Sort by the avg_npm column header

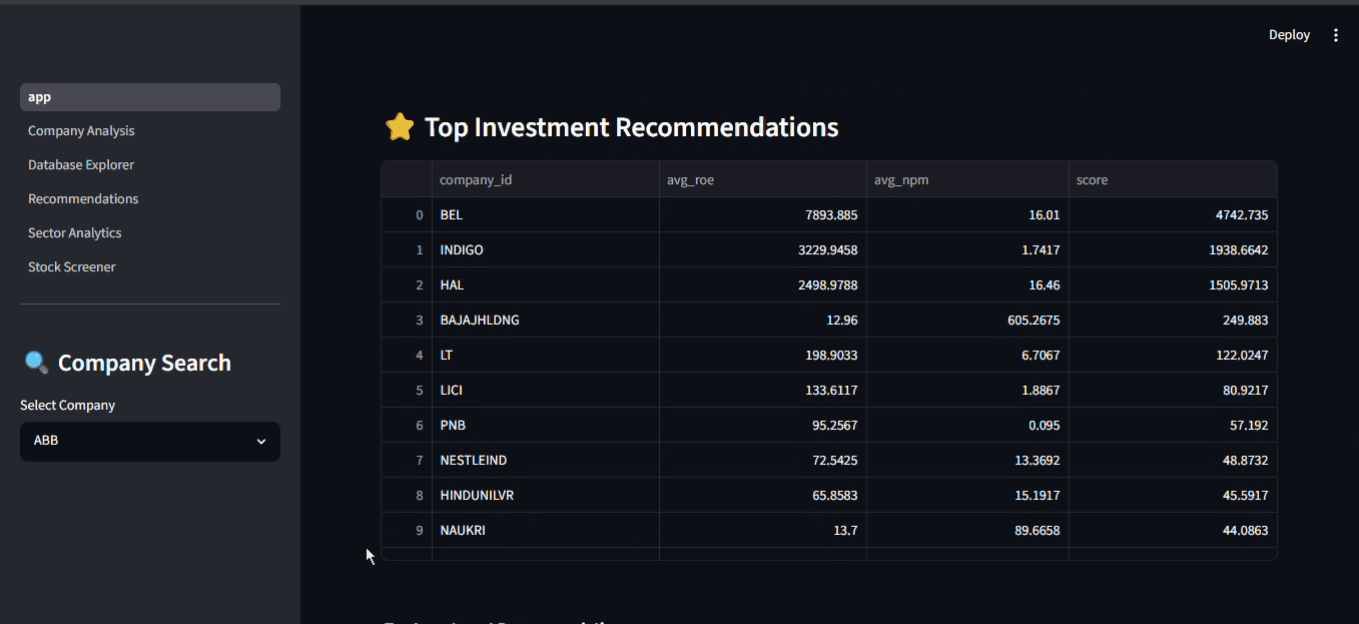(967, 180)
